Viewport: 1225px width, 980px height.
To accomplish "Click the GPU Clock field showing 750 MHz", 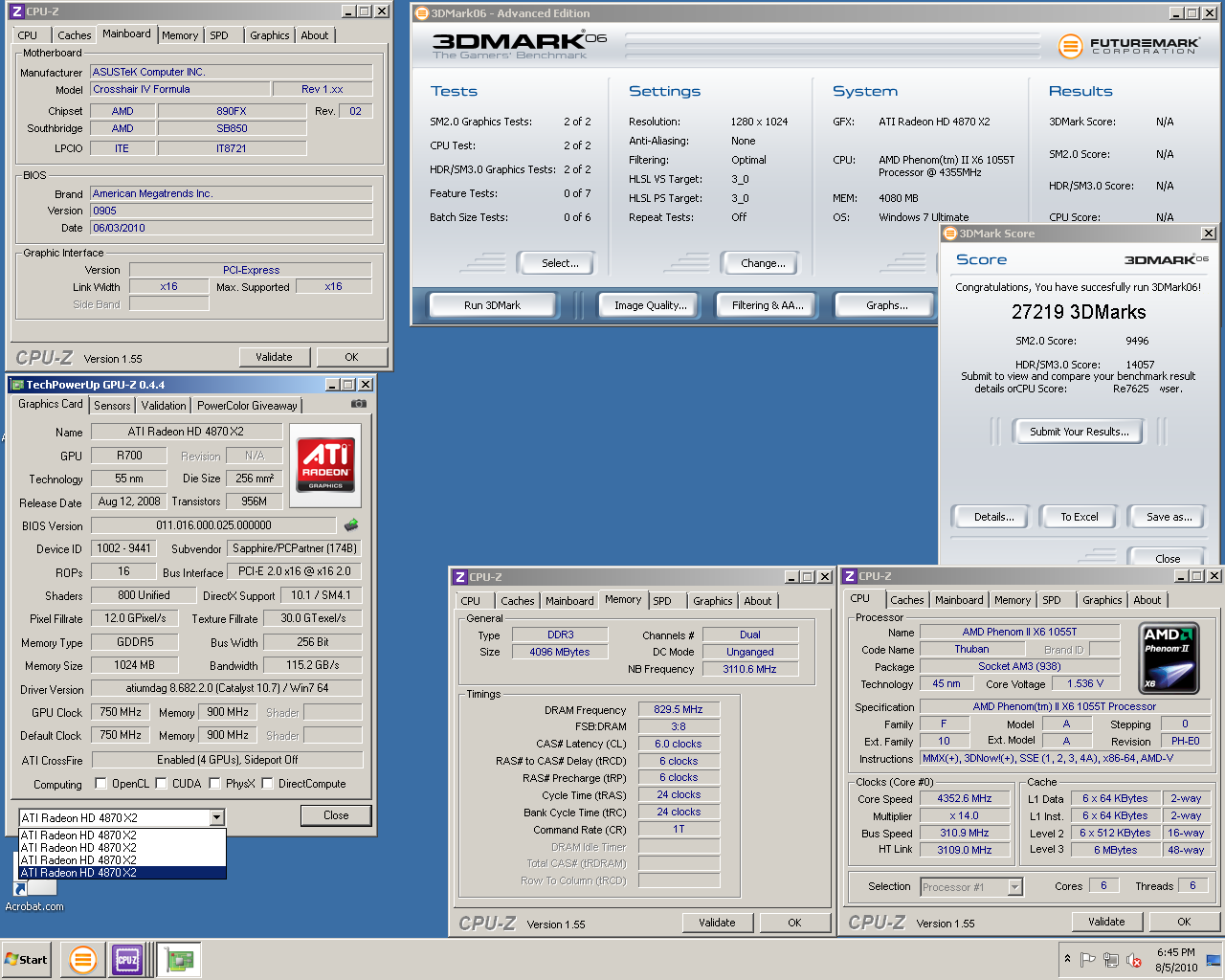I will click(121, 712).
